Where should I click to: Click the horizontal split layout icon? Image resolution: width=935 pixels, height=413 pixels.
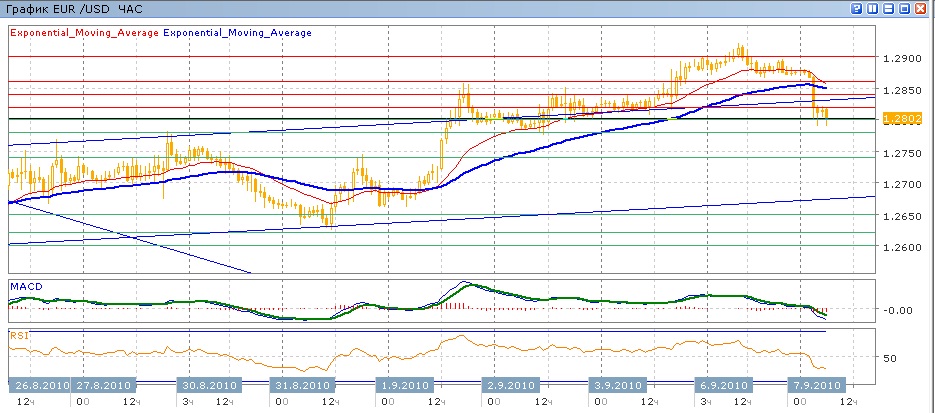tap(889, 8)
